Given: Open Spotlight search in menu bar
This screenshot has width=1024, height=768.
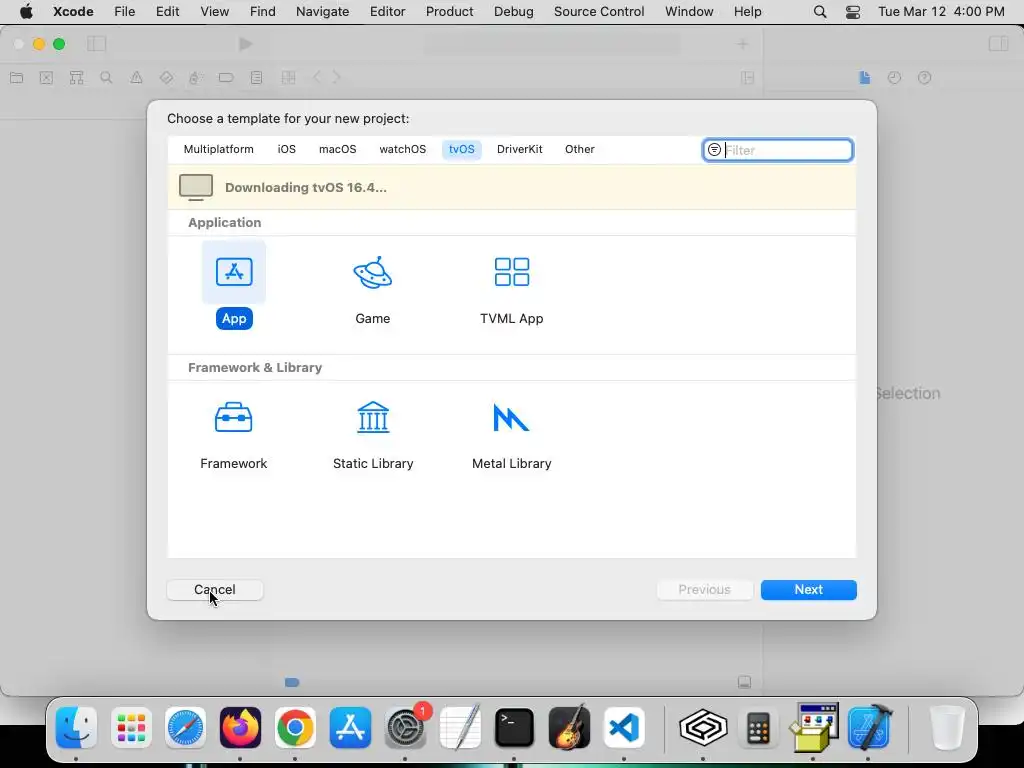Looking at the screenshot, I should [x=820, y=12].
